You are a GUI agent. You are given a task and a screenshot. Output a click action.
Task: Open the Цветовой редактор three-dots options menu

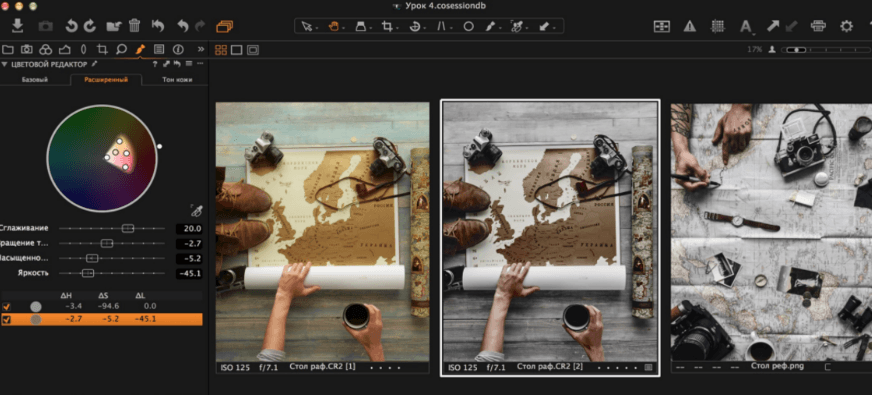tap(200, 64)
